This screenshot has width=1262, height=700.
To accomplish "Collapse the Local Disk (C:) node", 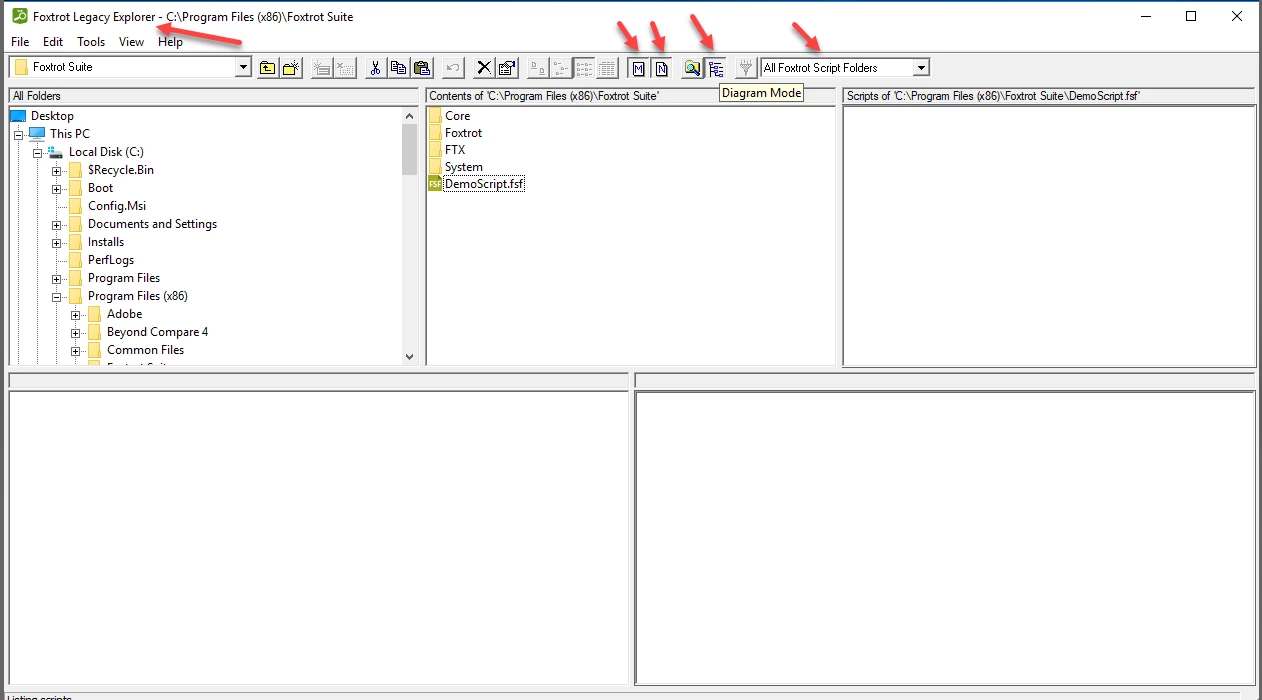I will 37,152.
